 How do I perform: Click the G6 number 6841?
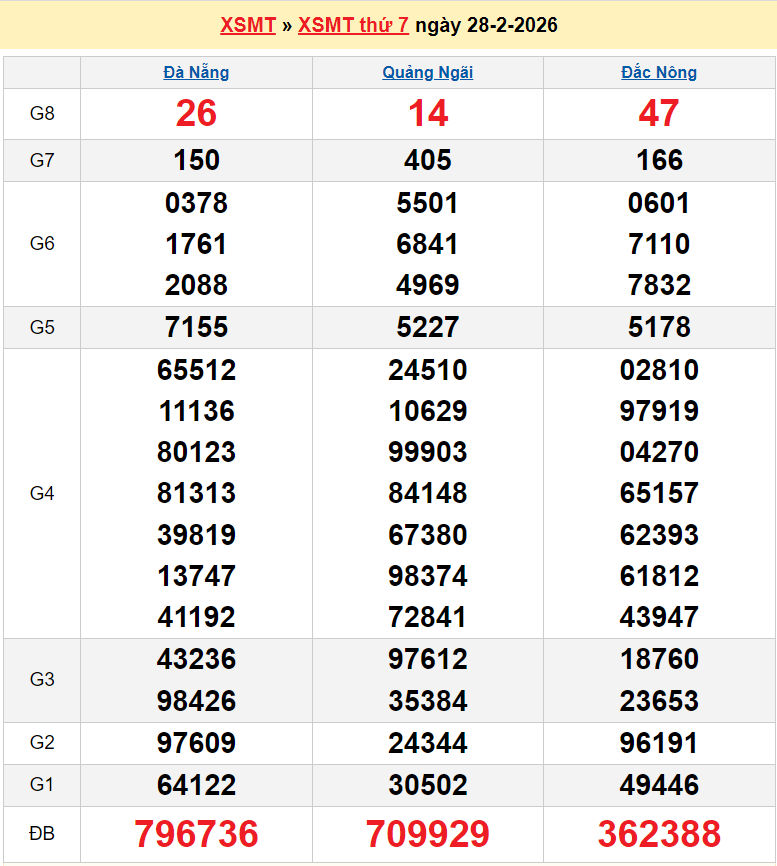(428, 244)
